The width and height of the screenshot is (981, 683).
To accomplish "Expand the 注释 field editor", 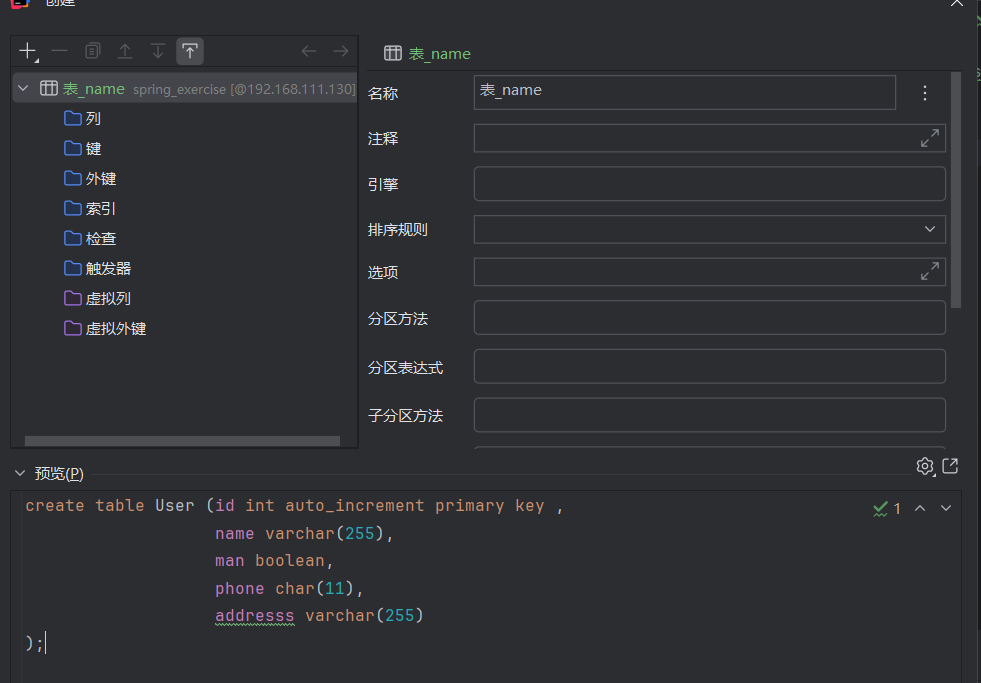I will coord(930,138).
